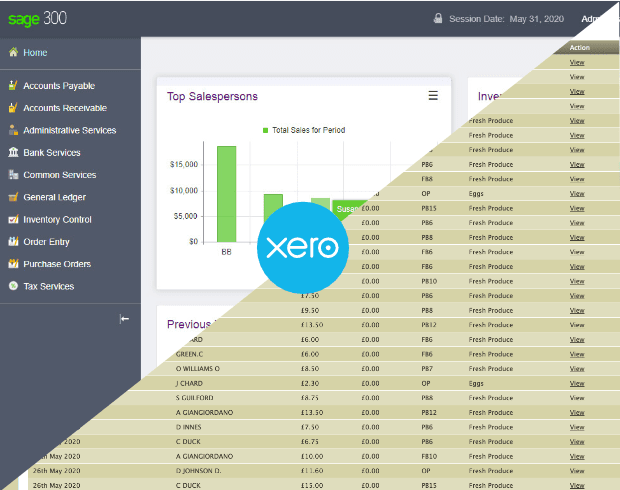The height and width of the screenshot is (490, 620).
Task: Click the Accounts Receivable icon
Action: pyautogui.click(x=13, y=108)
